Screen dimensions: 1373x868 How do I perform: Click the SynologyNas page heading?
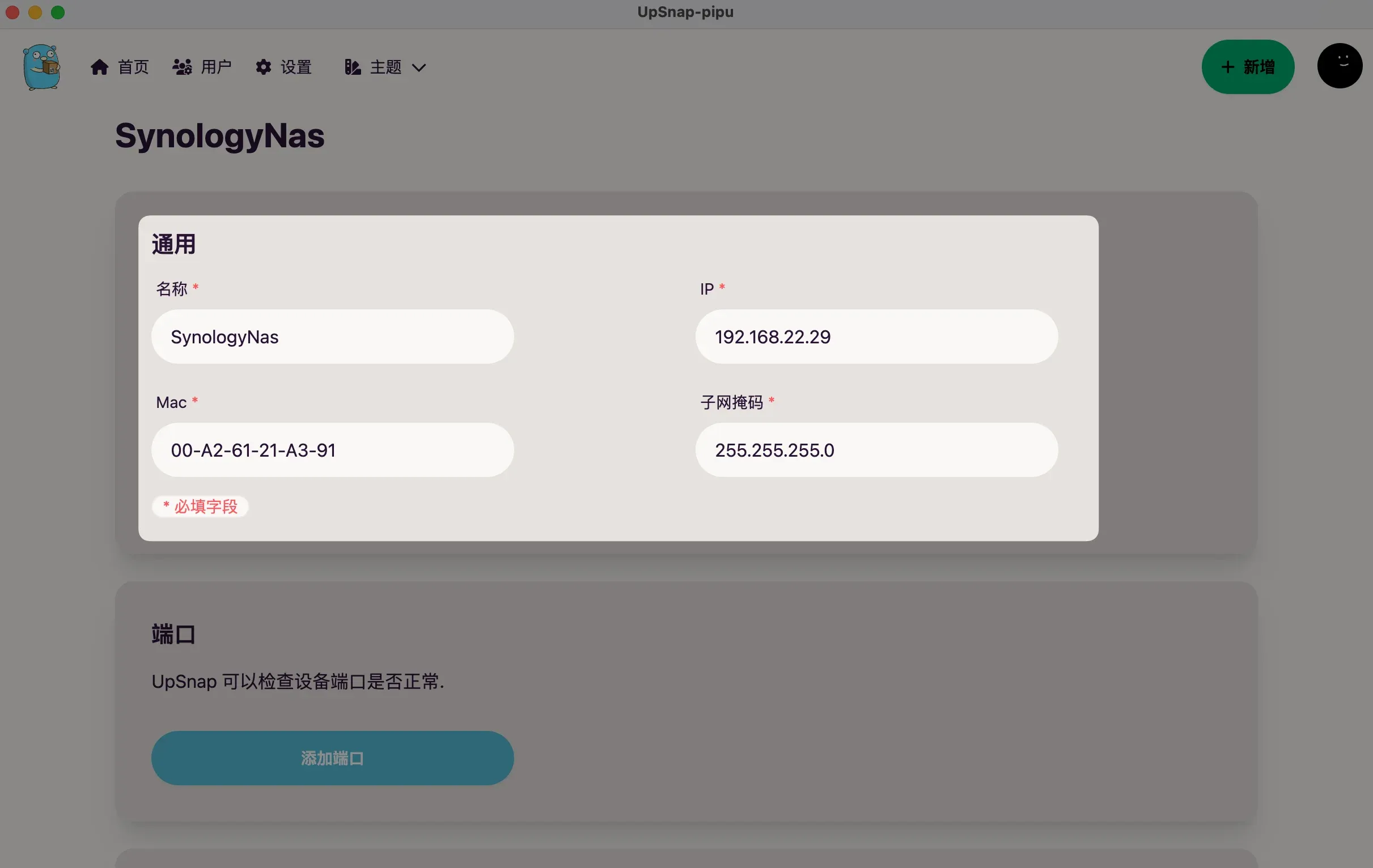219,136
